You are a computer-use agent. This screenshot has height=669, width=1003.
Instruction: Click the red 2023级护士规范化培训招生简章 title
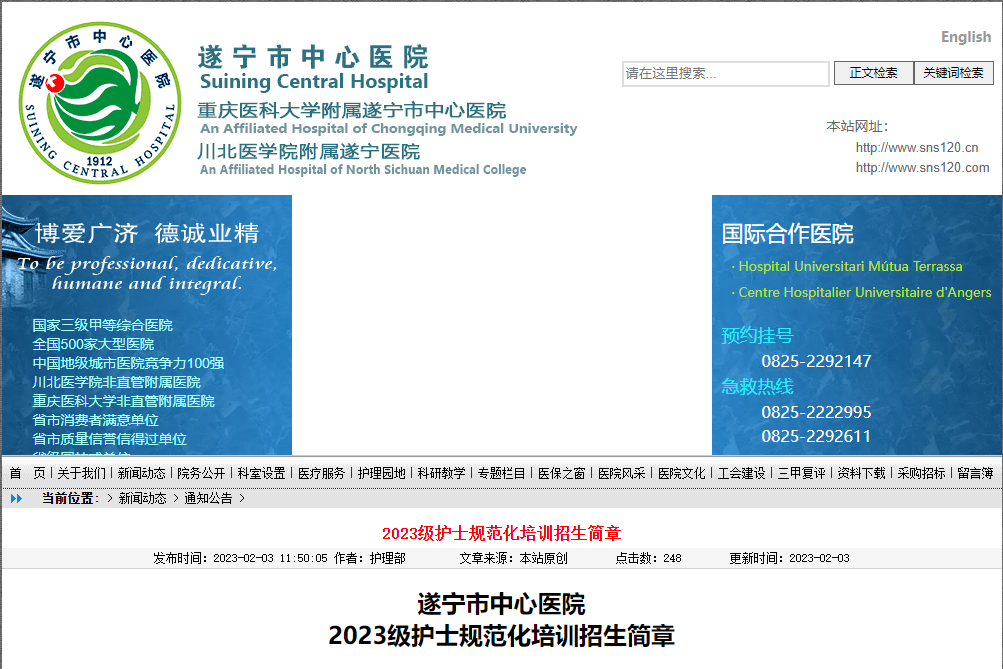tap(502, 533)
